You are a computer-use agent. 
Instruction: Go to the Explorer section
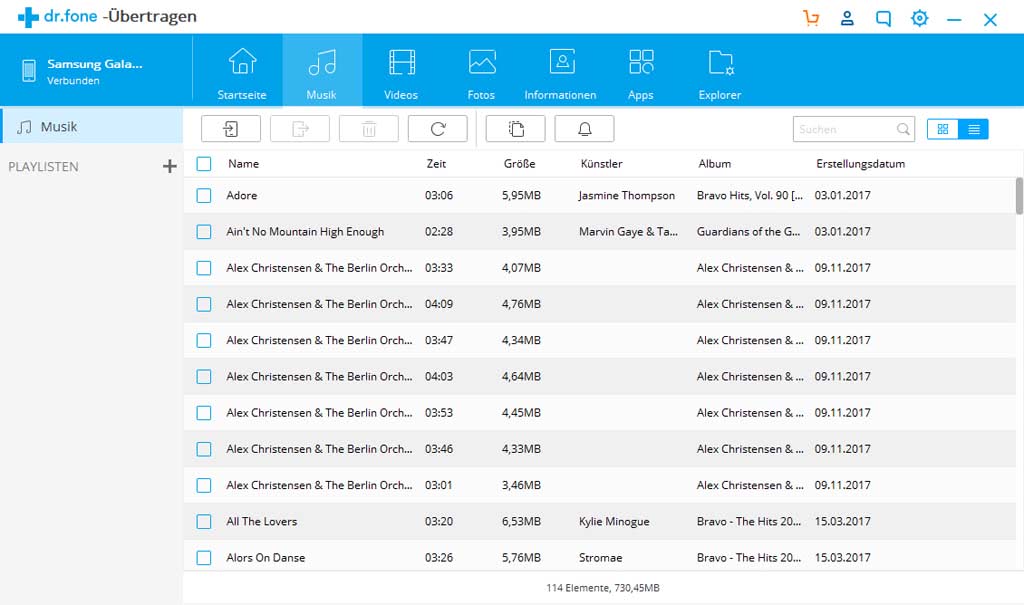click(720, 70)
